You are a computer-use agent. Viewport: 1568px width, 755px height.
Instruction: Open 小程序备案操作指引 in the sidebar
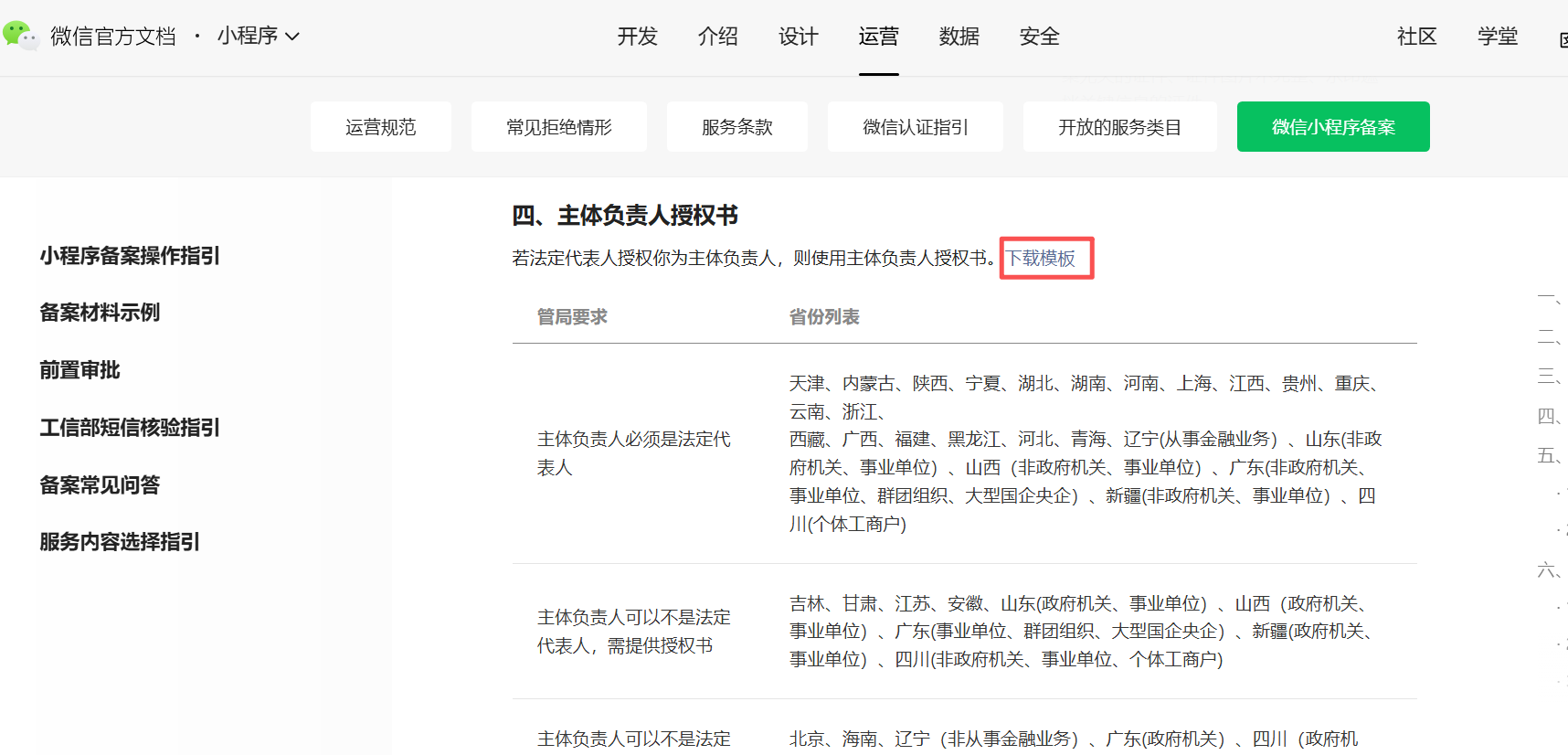point(130,256)
